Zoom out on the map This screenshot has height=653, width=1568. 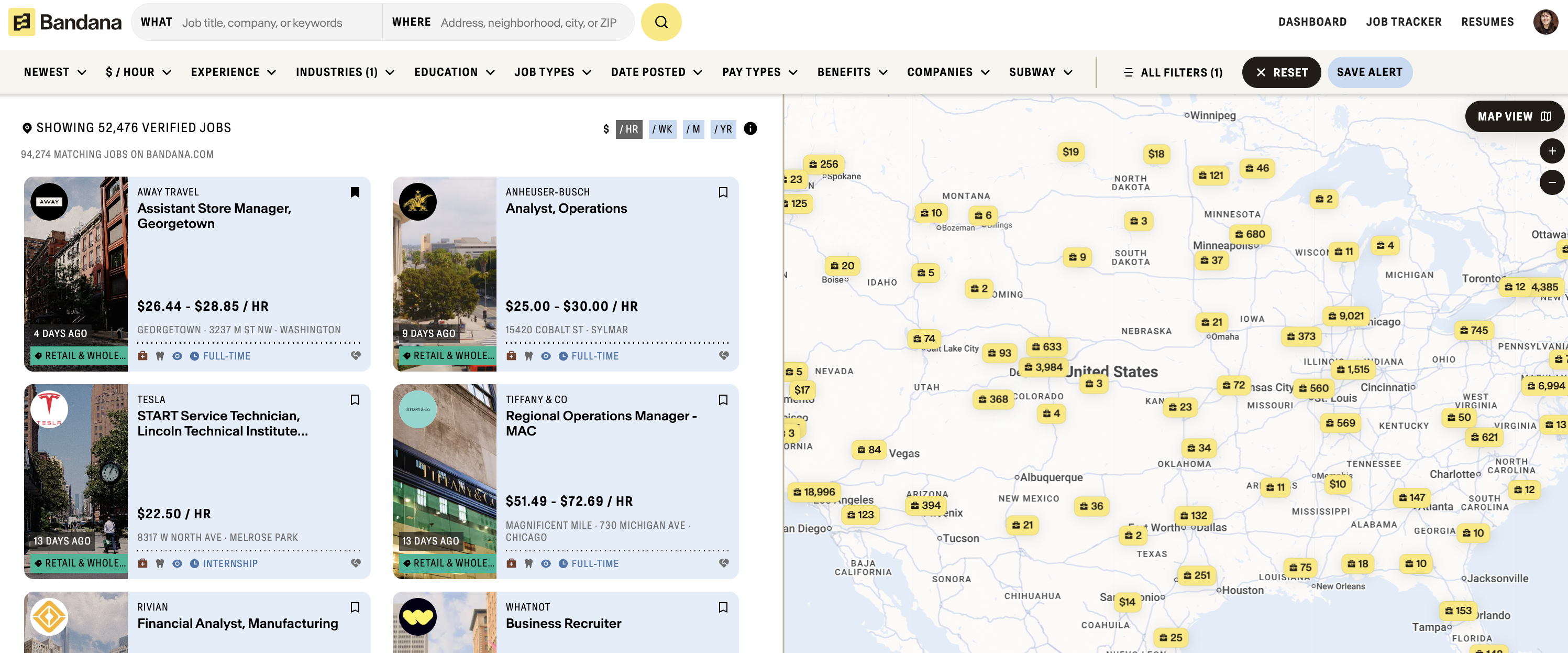pyautogui.click(x=1552, y=182)
